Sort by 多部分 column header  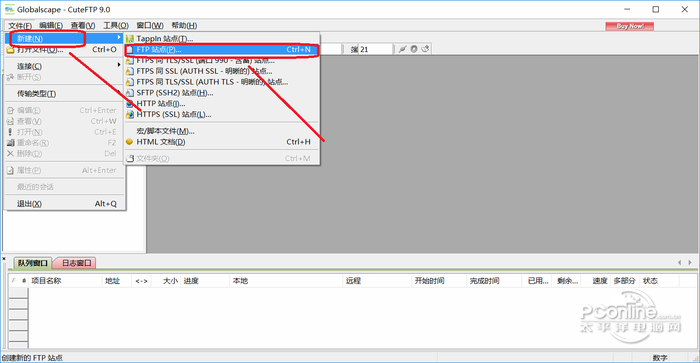625,281
